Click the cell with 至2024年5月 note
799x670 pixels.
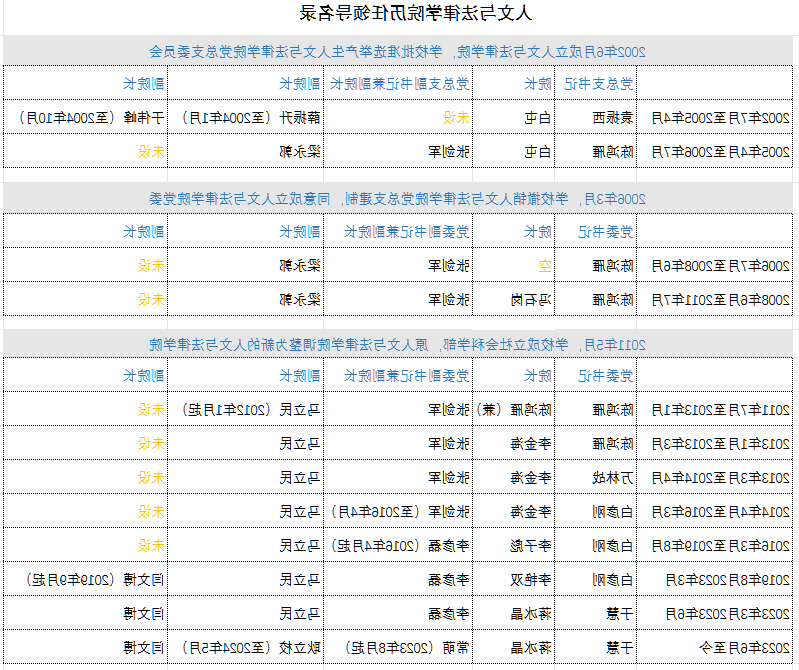pos(246,647)
